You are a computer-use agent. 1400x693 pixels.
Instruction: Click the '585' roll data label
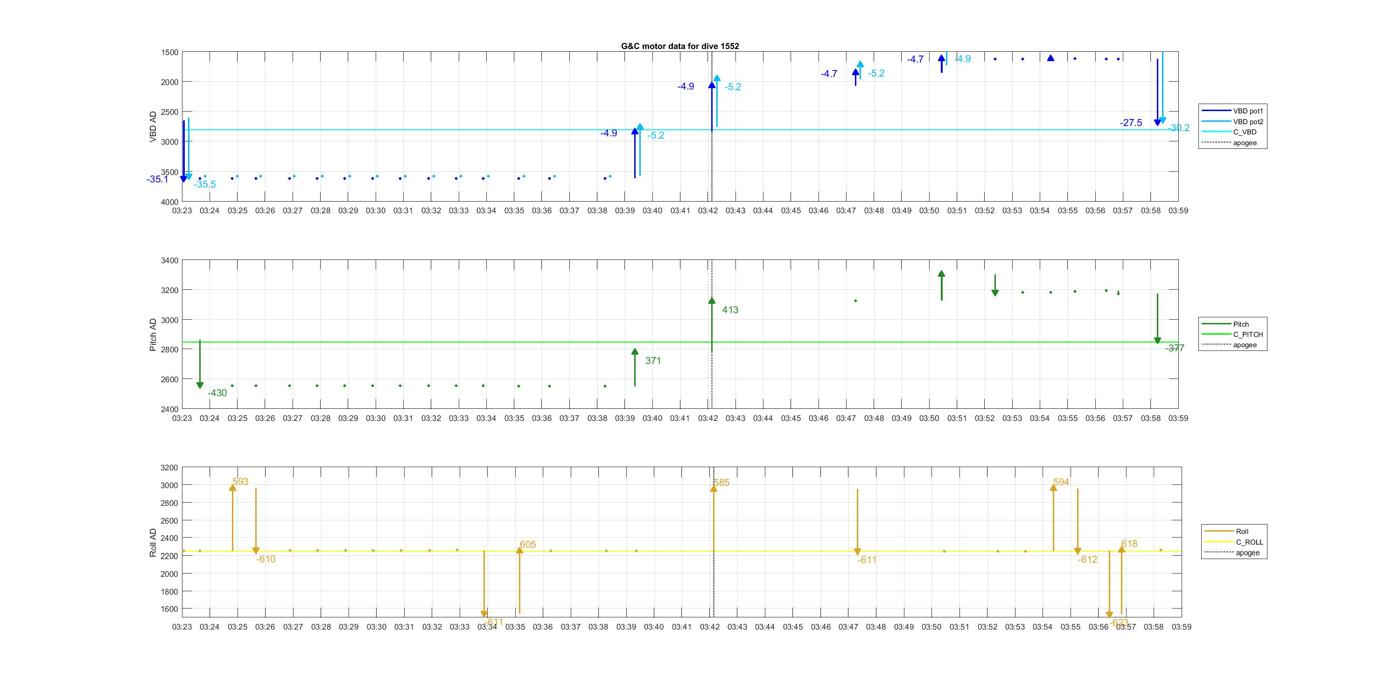coord(721,483)
